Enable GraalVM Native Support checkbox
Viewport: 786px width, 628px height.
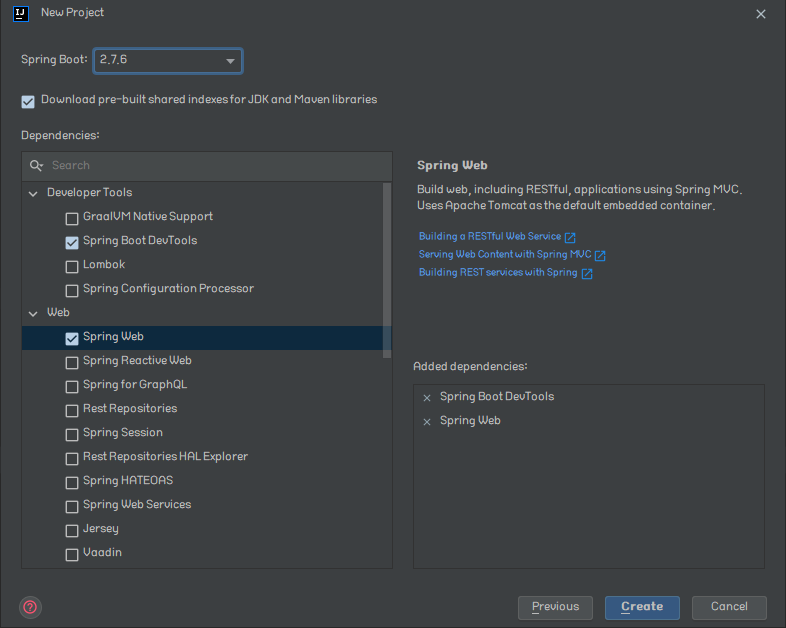click(x=72, y=219)
